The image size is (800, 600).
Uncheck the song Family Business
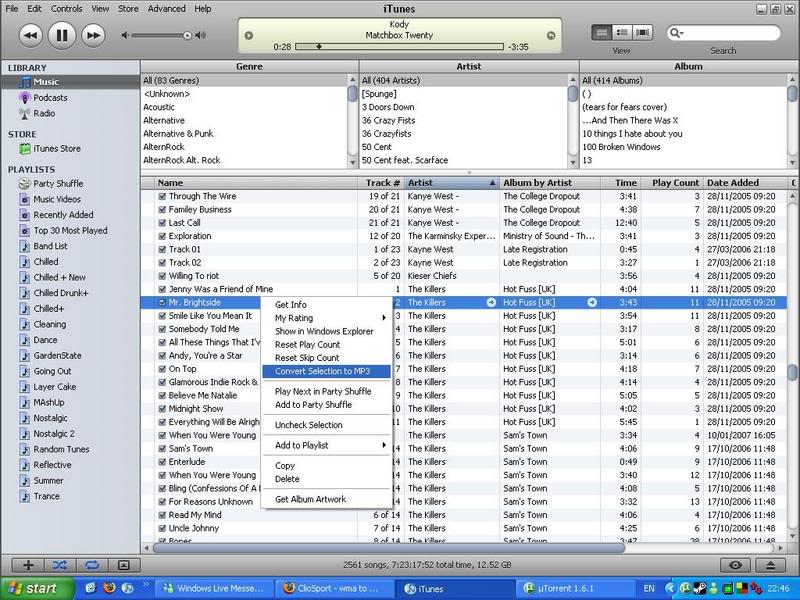click(x=164, y=210)
